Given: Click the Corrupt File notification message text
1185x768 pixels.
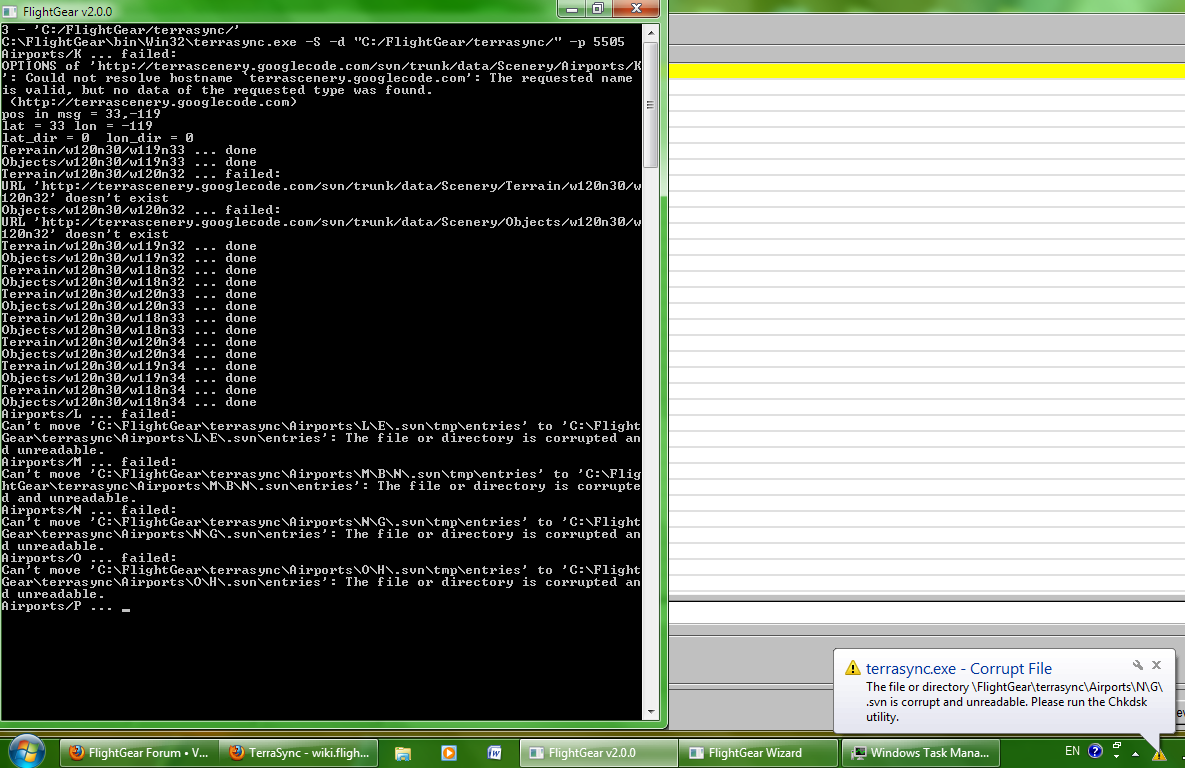Looking at the screenshot, I should 1014,701.
